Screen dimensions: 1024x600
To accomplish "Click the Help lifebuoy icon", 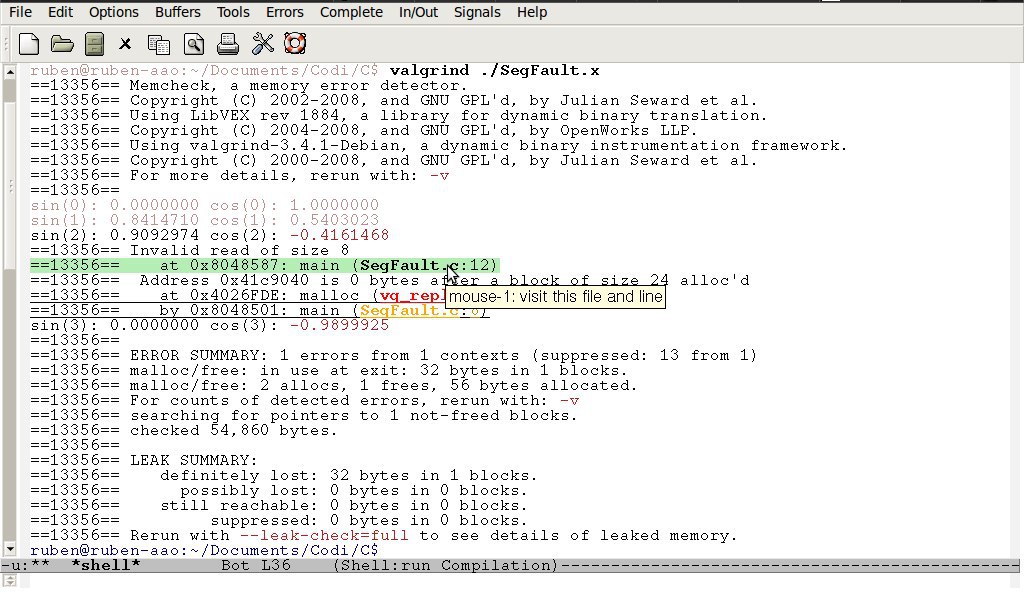I will click(295, 44).
